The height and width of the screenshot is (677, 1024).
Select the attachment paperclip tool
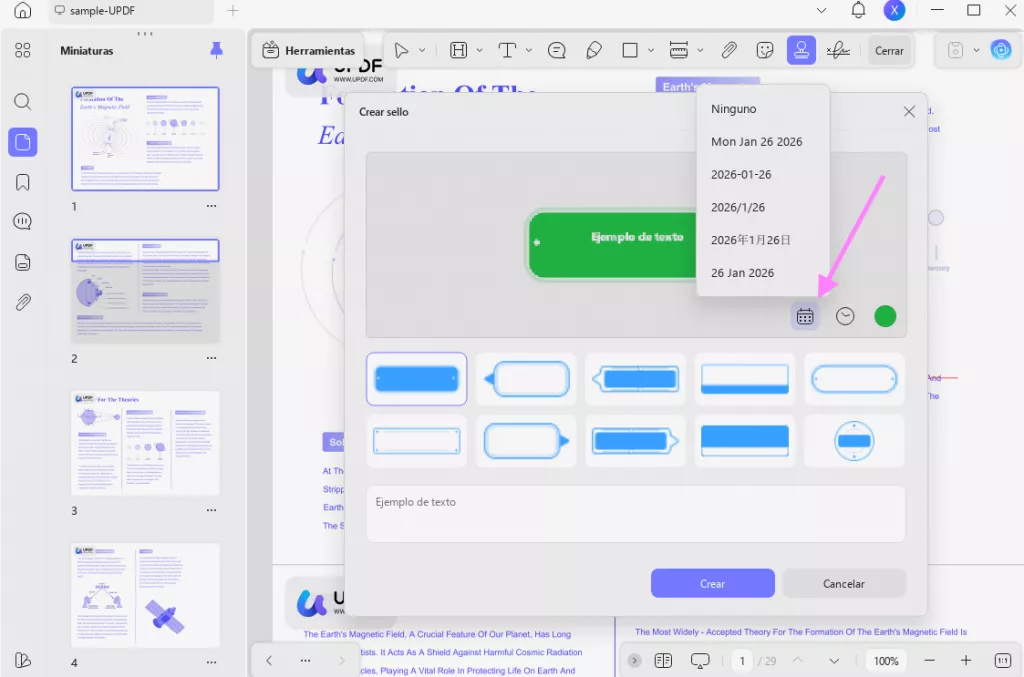click(729, 50)
